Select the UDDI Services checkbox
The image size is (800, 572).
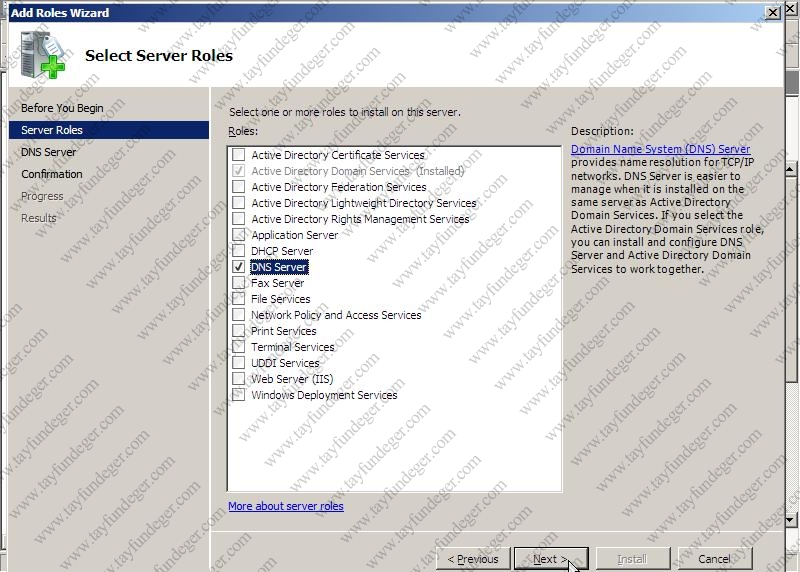(x=238, y=363)
